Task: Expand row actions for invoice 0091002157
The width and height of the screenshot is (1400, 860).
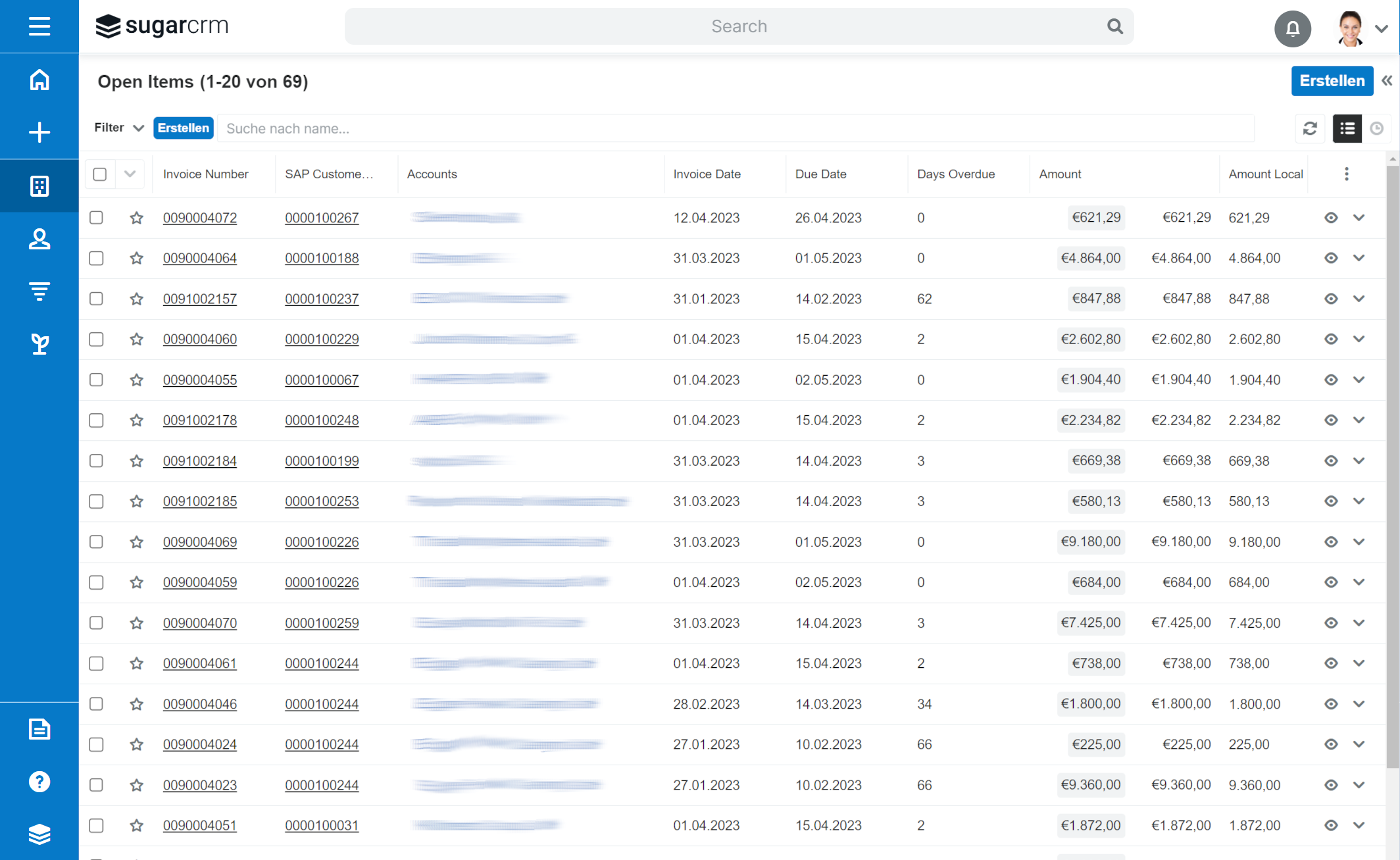Action: 1359,299
